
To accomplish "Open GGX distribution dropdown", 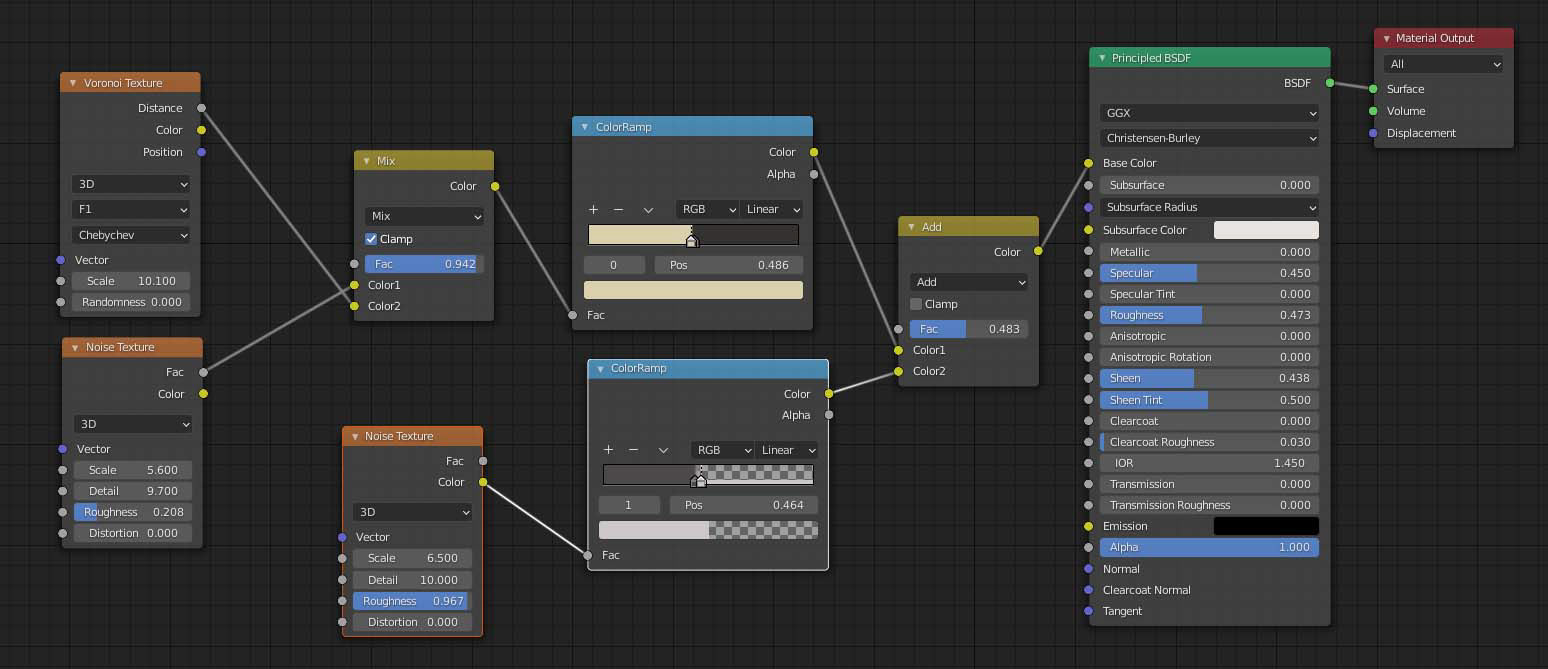I will 1209,113.
